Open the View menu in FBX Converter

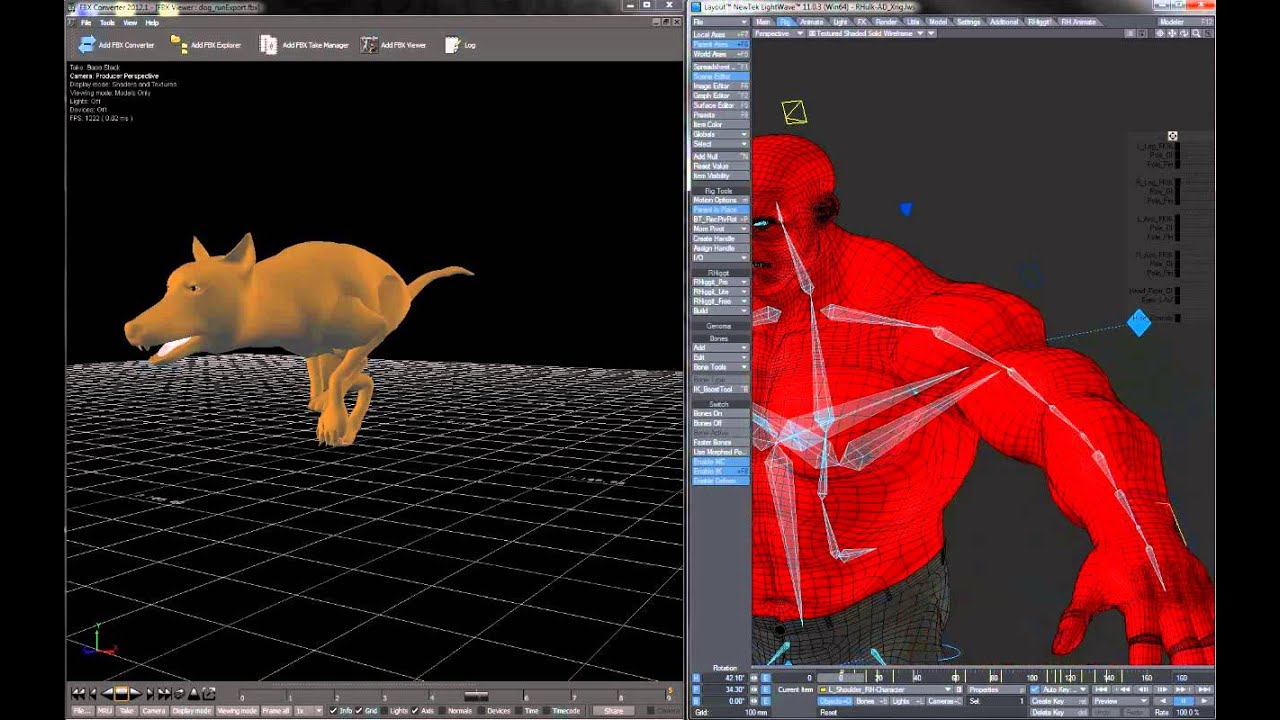coord(130,22)
